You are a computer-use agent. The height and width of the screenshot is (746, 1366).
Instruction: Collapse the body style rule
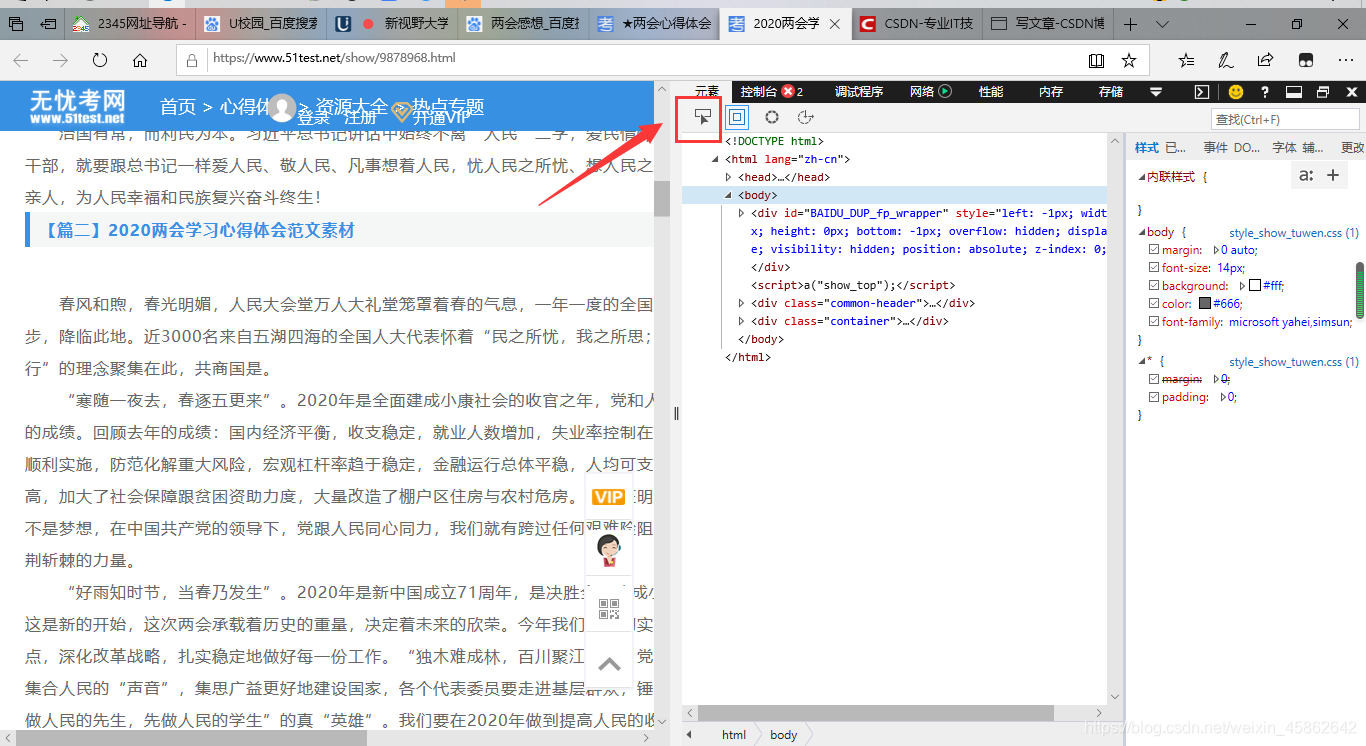[1142, 232]
